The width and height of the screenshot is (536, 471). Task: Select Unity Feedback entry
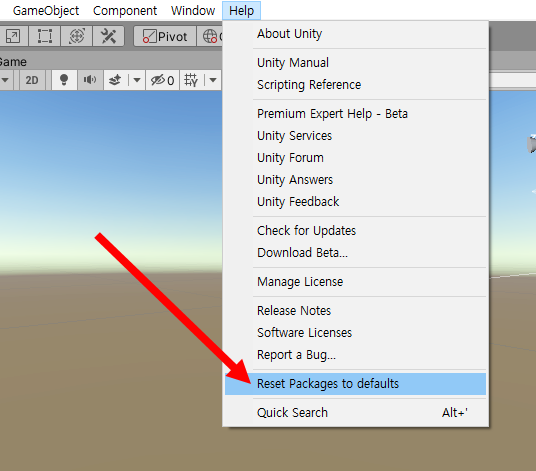tap(355, 202)
